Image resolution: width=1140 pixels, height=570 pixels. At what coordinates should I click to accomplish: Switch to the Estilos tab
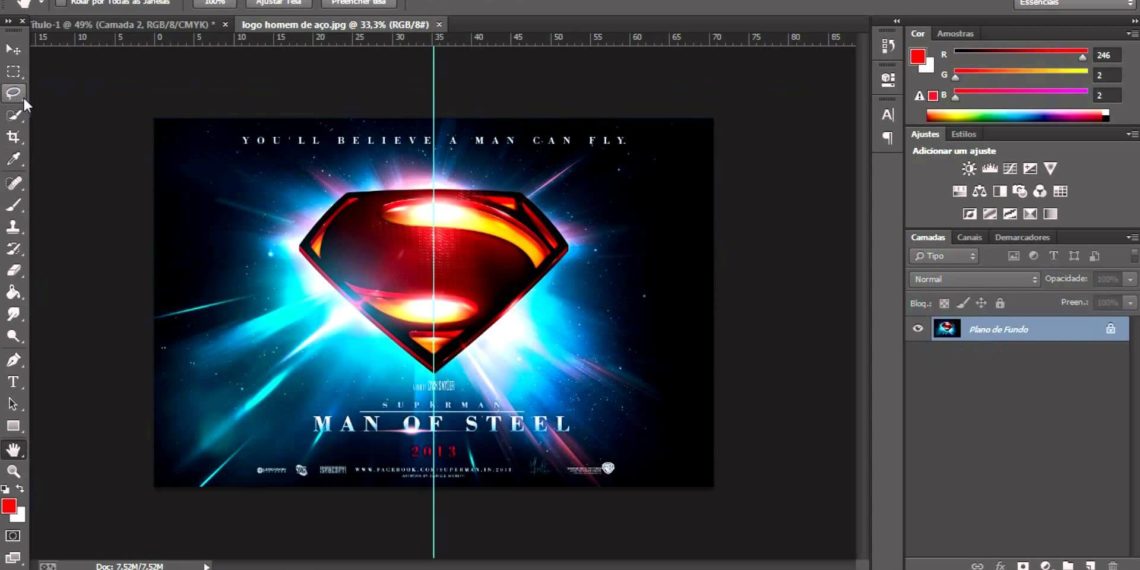[x=963, y=134]
